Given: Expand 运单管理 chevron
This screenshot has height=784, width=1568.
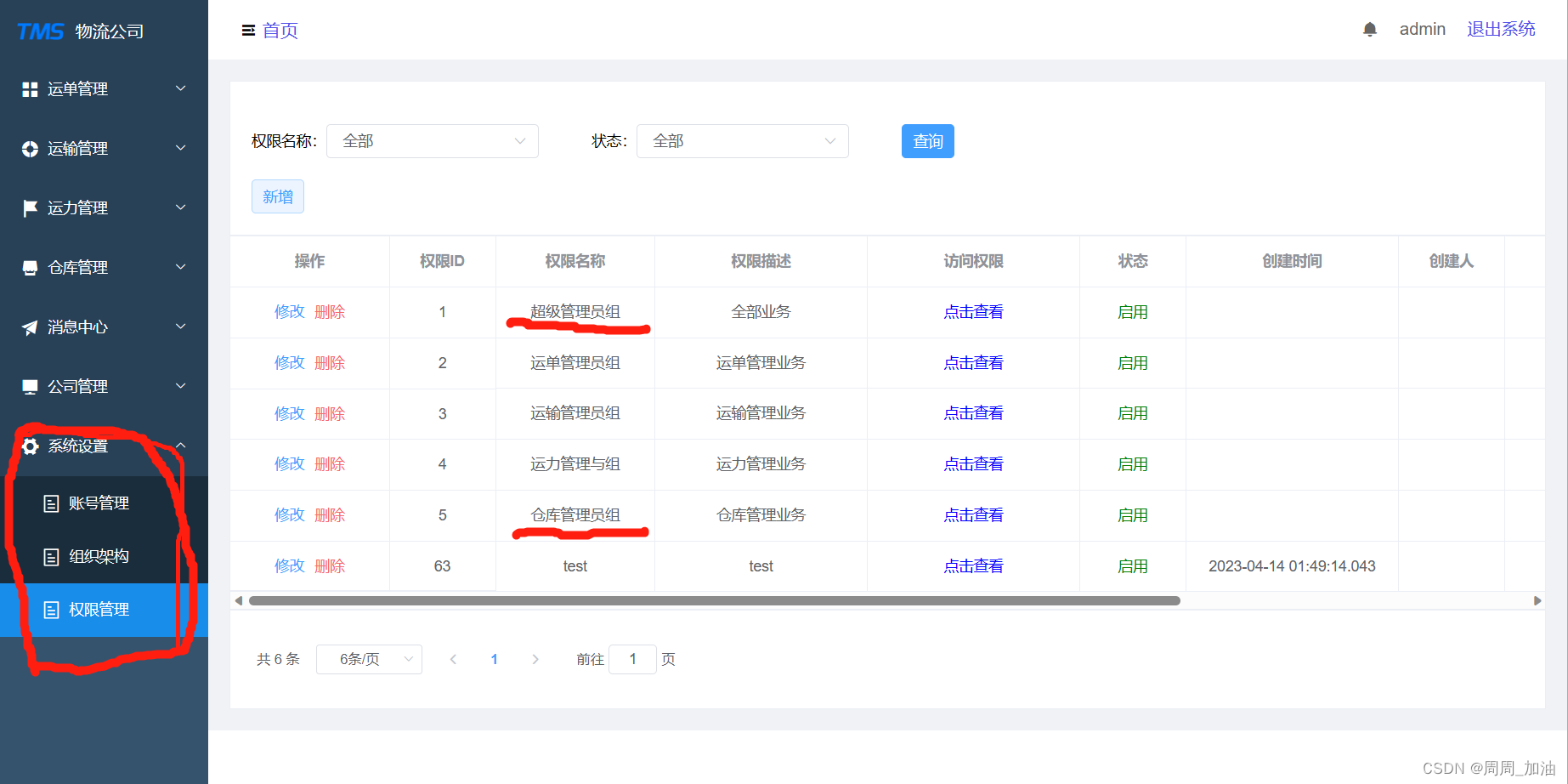Looking at the screenshot, I should tap(180, 88).
